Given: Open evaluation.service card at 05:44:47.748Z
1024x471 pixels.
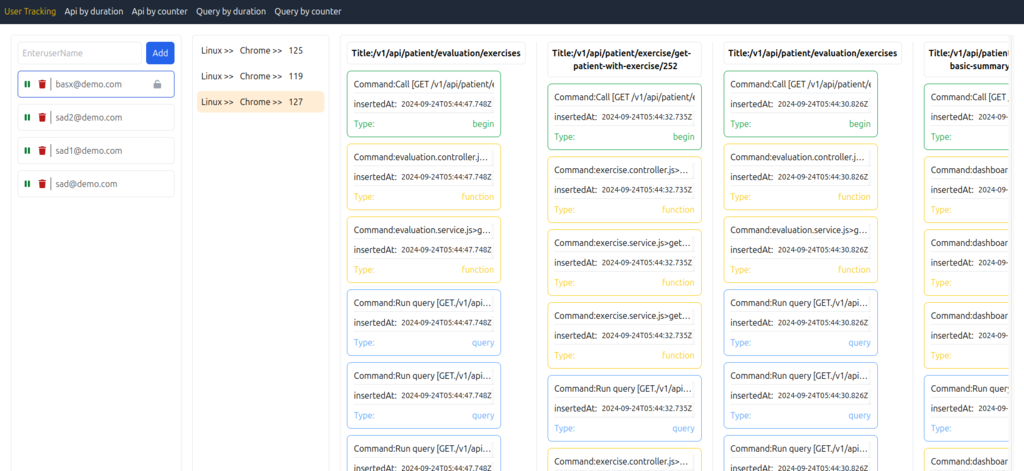Looking at the screenshot, I should 424,250.
